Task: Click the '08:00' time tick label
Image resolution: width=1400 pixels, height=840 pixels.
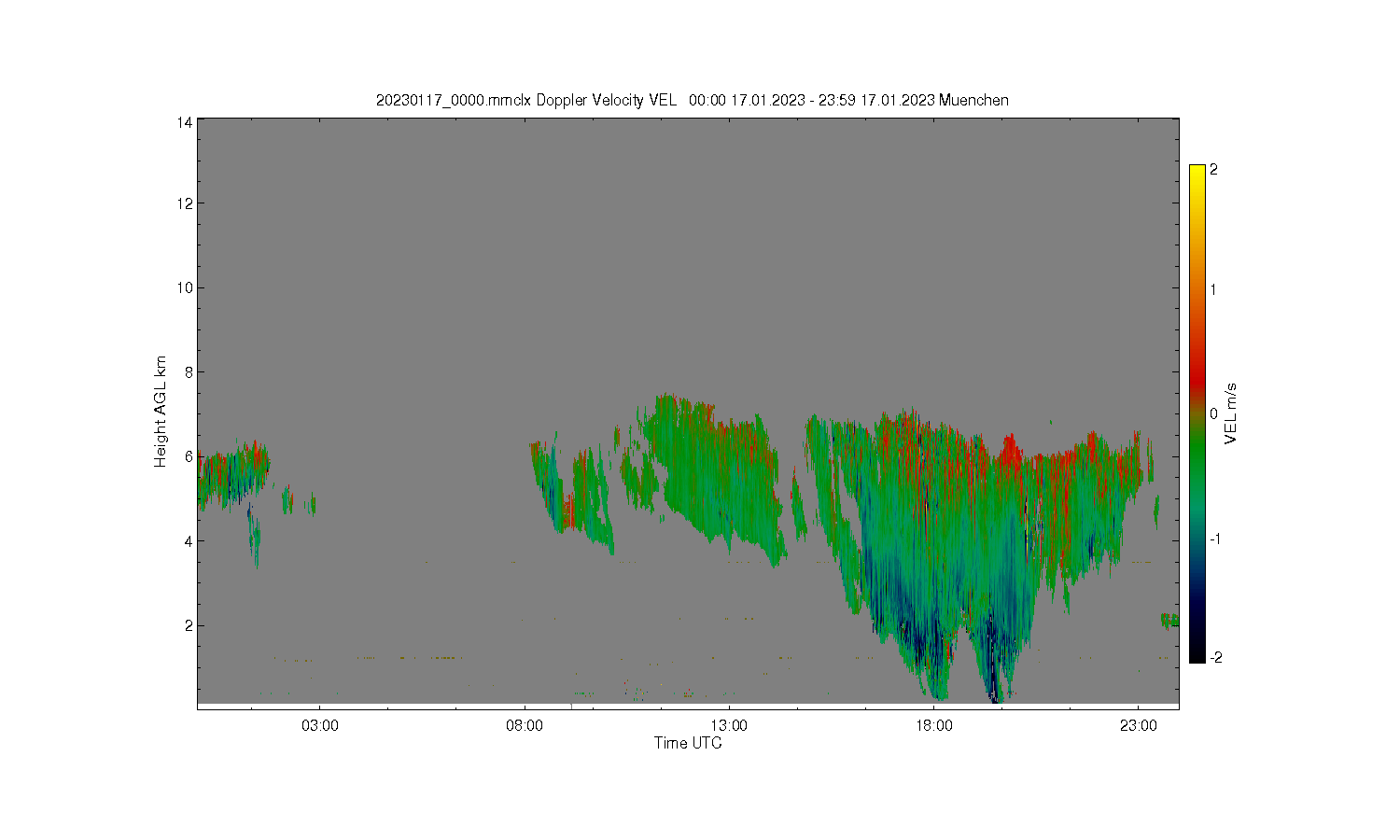Action: click(x=525, y=725)
